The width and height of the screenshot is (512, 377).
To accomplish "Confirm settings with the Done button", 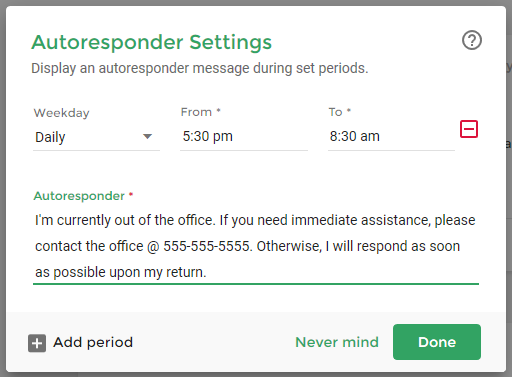I will (x=437, y=342).
